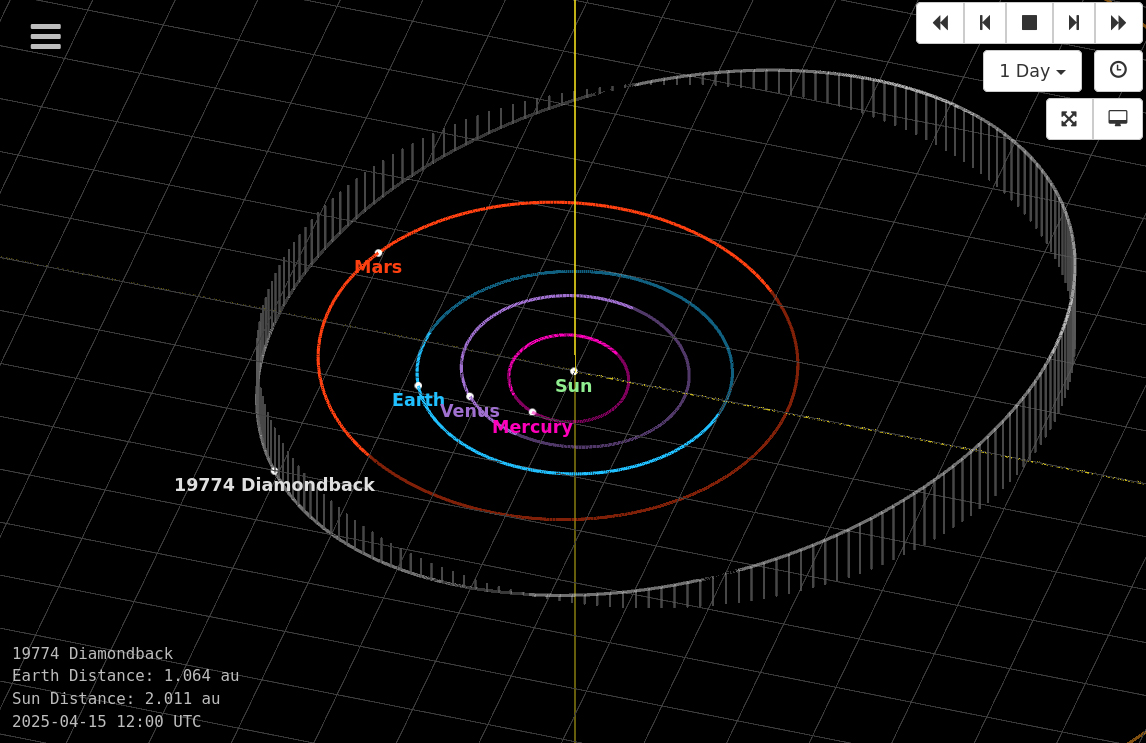
Task: Stop the orbit simulation playback
Action: pos(1029,22)
